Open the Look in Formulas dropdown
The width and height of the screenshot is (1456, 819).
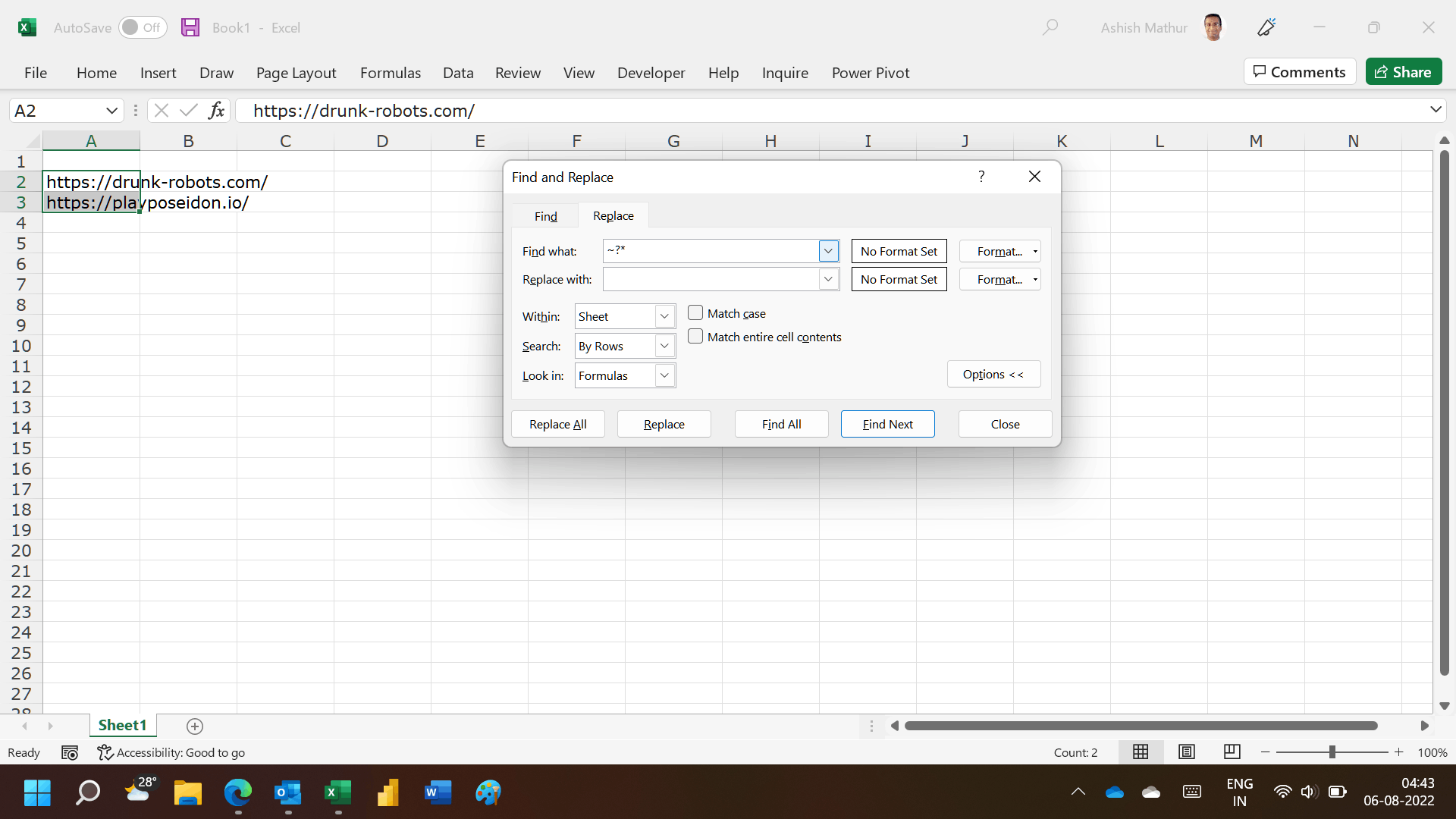coord(664,375)
